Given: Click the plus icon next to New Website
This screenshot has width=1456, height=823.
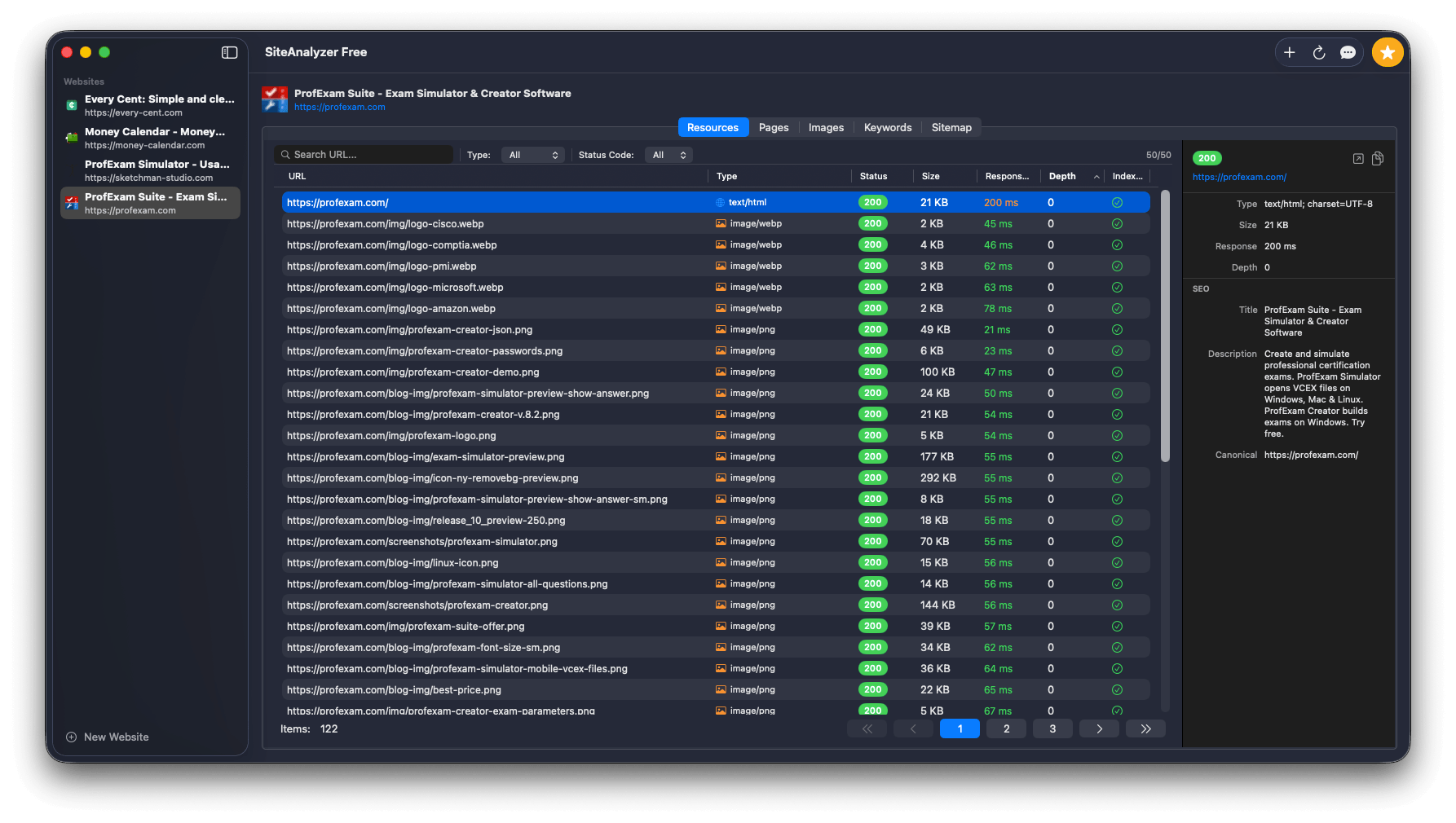Looking at the screenshot, I should 72,737.
